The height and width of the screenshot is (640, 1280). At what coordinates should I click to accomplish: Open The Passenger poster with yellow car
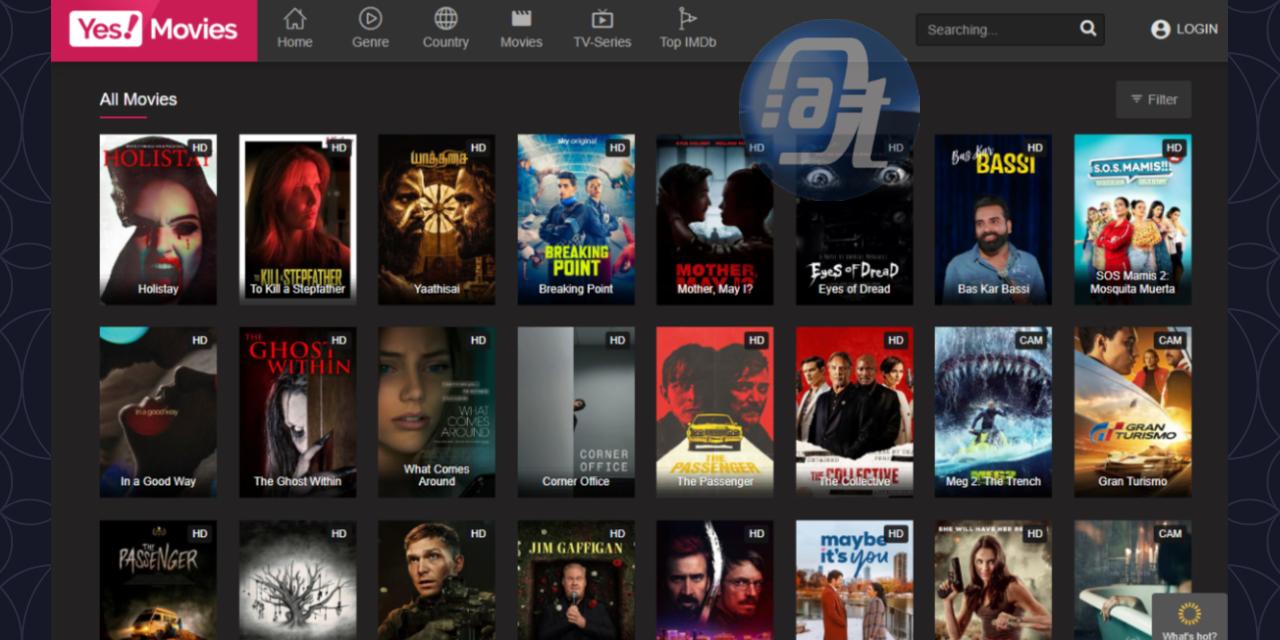pyautogui.click(x=715, y=412)
